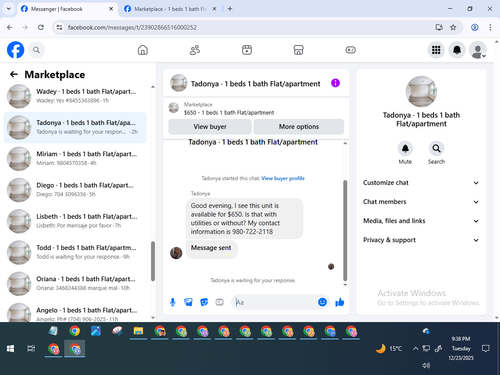Expand Media, files and links section
The height and width of the screenshot is (375, 500).
(x=421, y=221)
